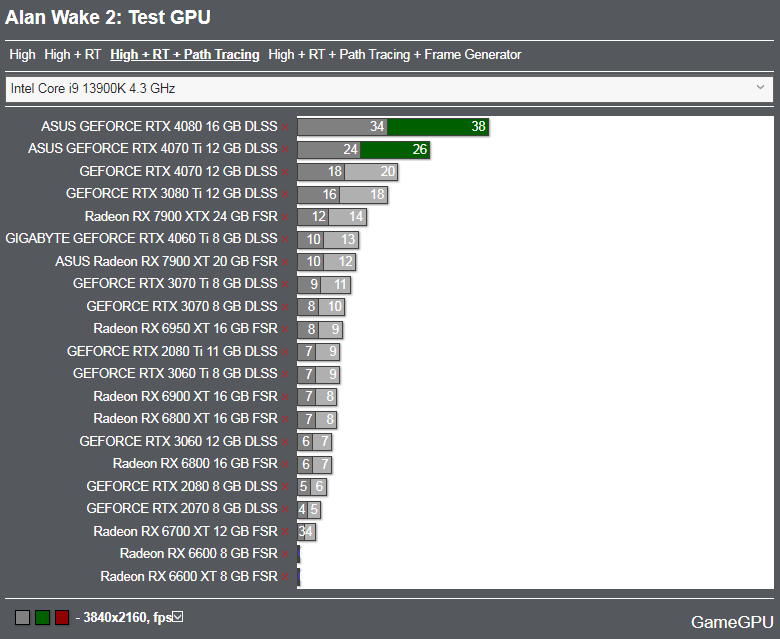Viewport: 780px width, 639px height.
Task: Click the GEFORCE RTX 2080 Ti 11 GB DLSS label
Action: point(172,352)
